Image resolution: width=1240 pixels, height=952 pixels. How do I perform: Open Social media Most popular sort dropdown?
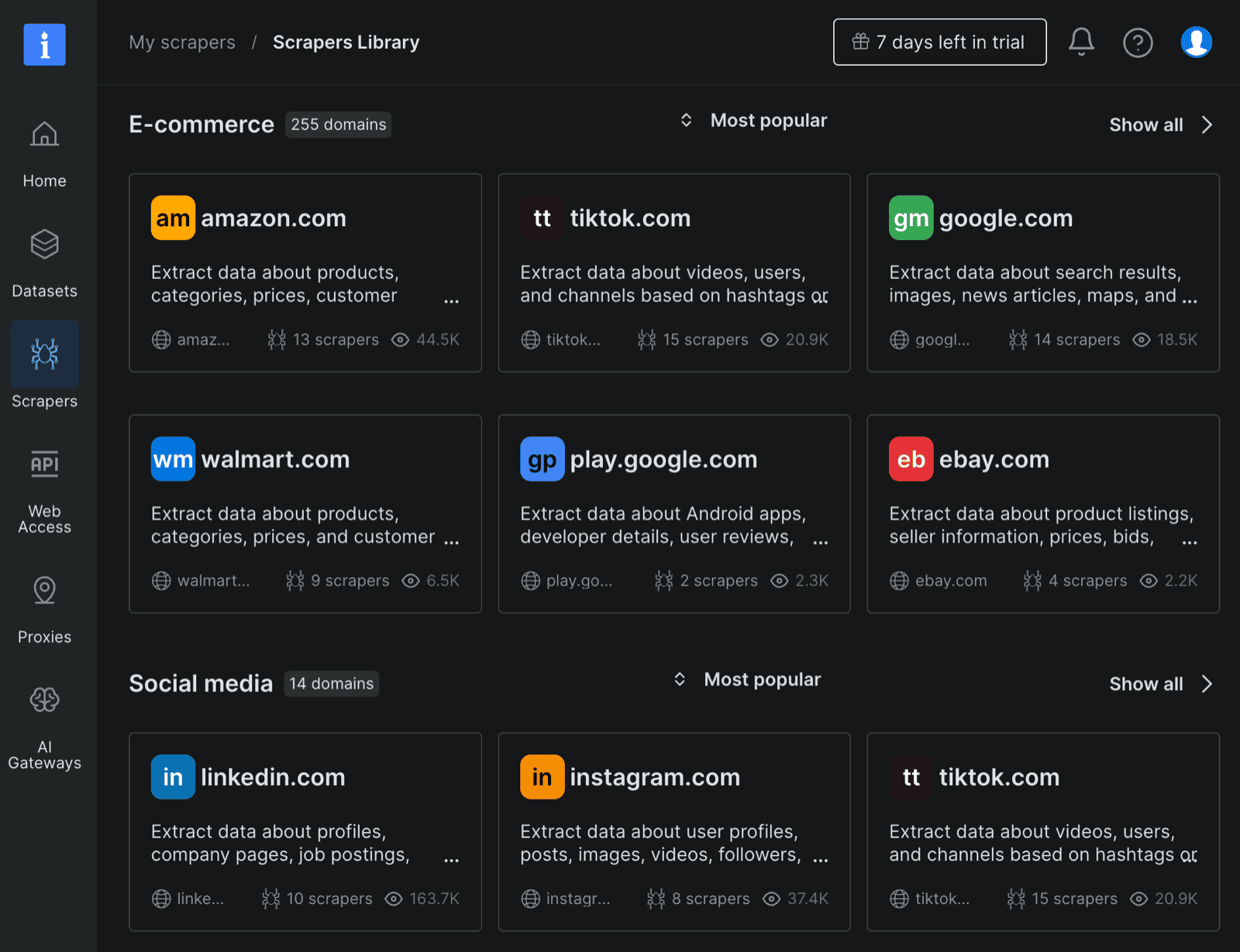[x=747, y=679]
